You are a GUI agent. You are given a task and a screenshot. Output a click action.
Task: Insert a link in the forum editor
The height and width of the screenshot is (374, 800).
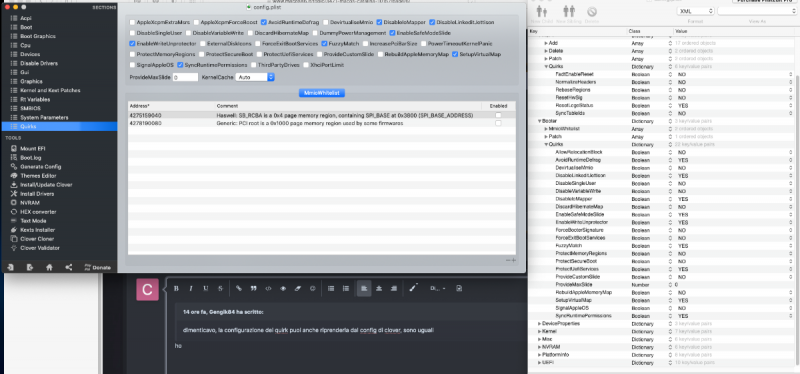(239, 288)
